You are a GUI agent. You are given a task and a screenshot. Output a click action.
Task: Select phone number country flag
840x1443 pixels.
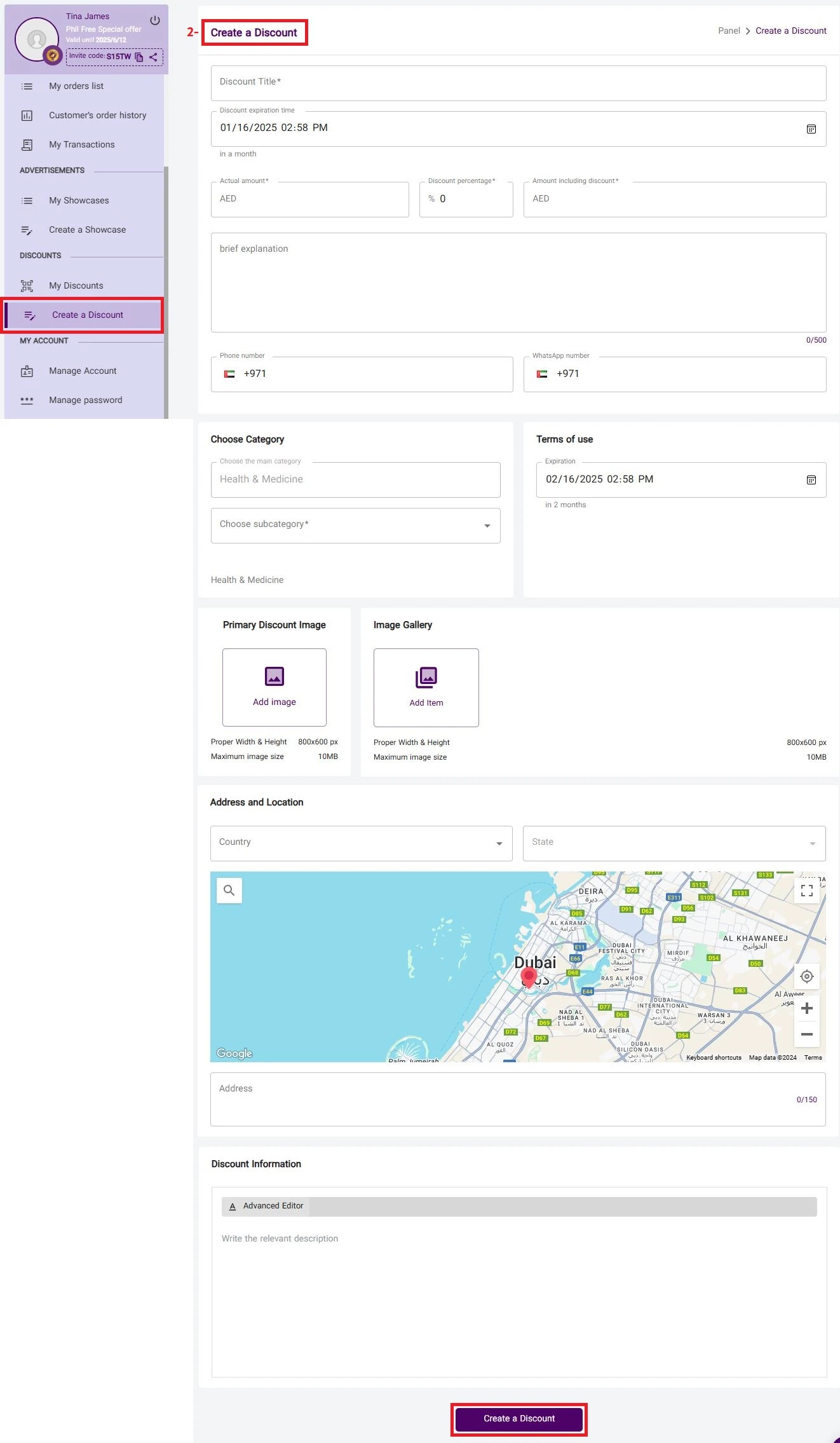tap(229, 374)
